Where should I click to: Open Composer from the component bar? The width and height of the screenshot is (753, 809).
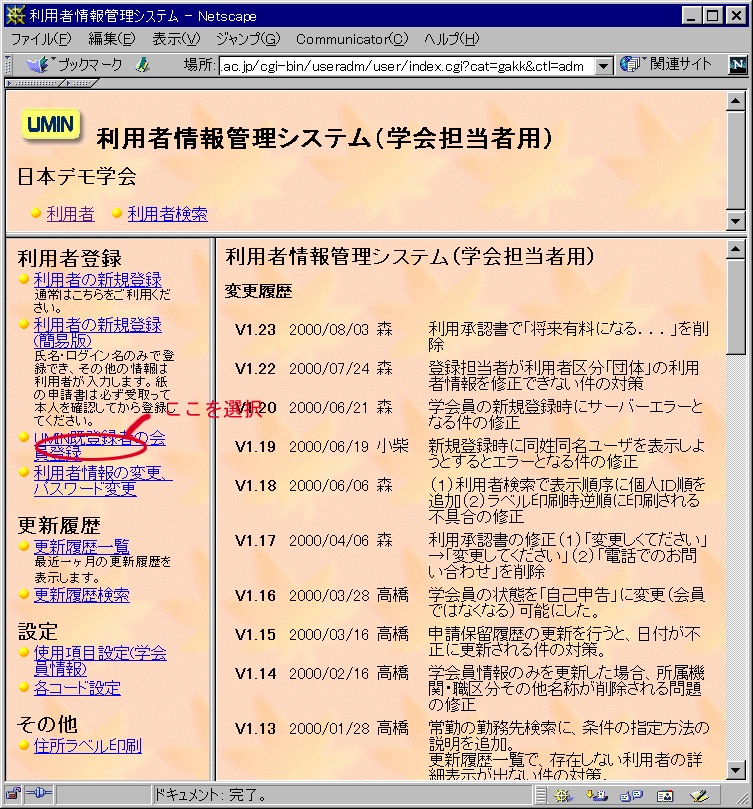(698, 795)
